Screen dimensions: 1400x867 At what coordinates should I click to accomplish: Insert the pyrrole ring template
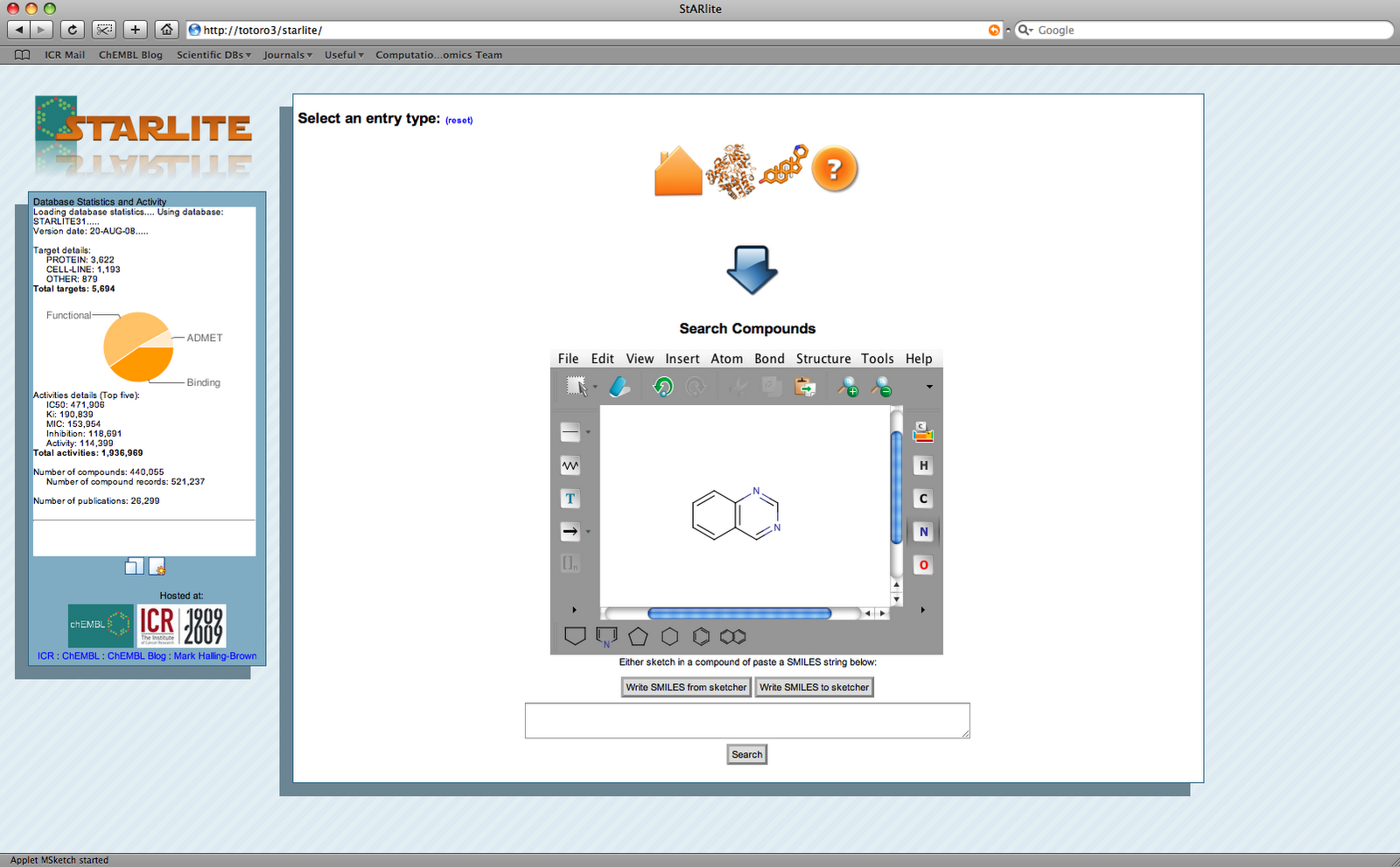606,637
